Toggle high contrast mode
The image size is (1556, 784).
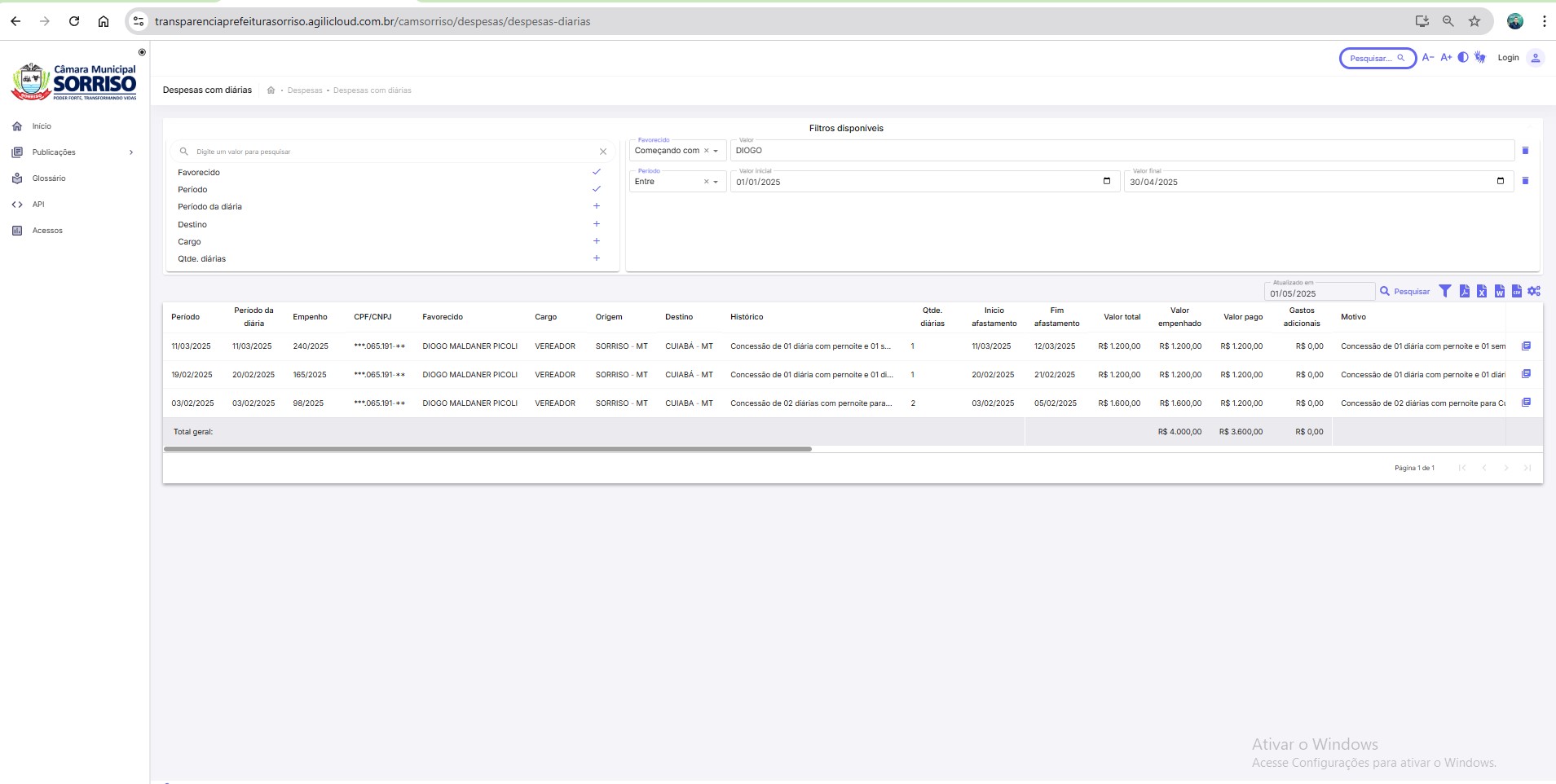pos(1463,58)
